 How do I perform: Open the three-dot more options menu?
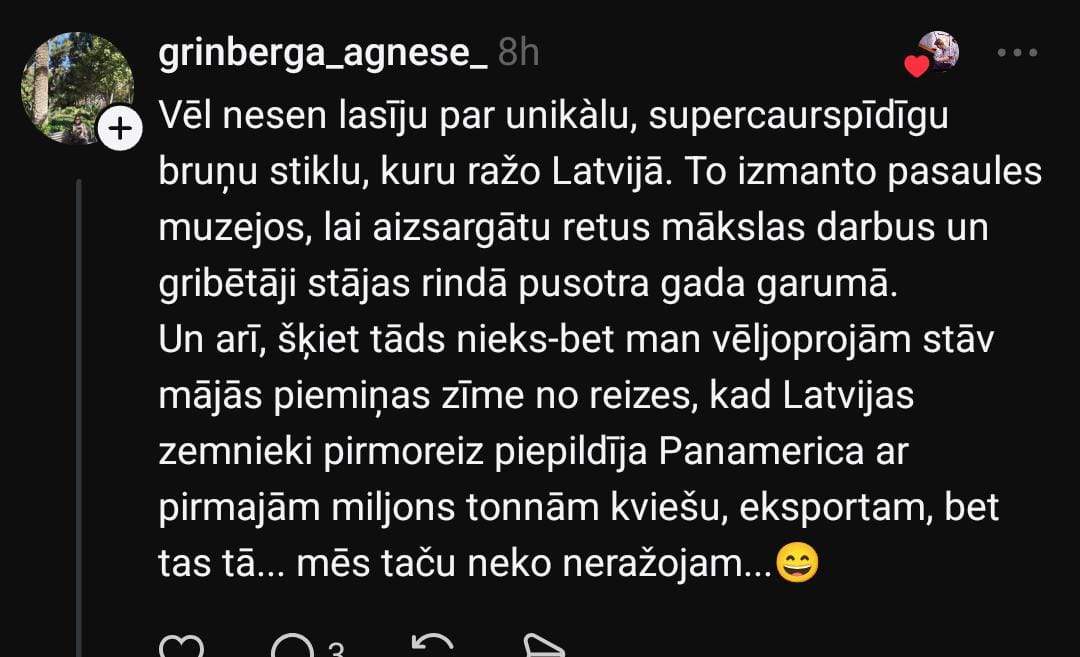(x=1017, y=52)
